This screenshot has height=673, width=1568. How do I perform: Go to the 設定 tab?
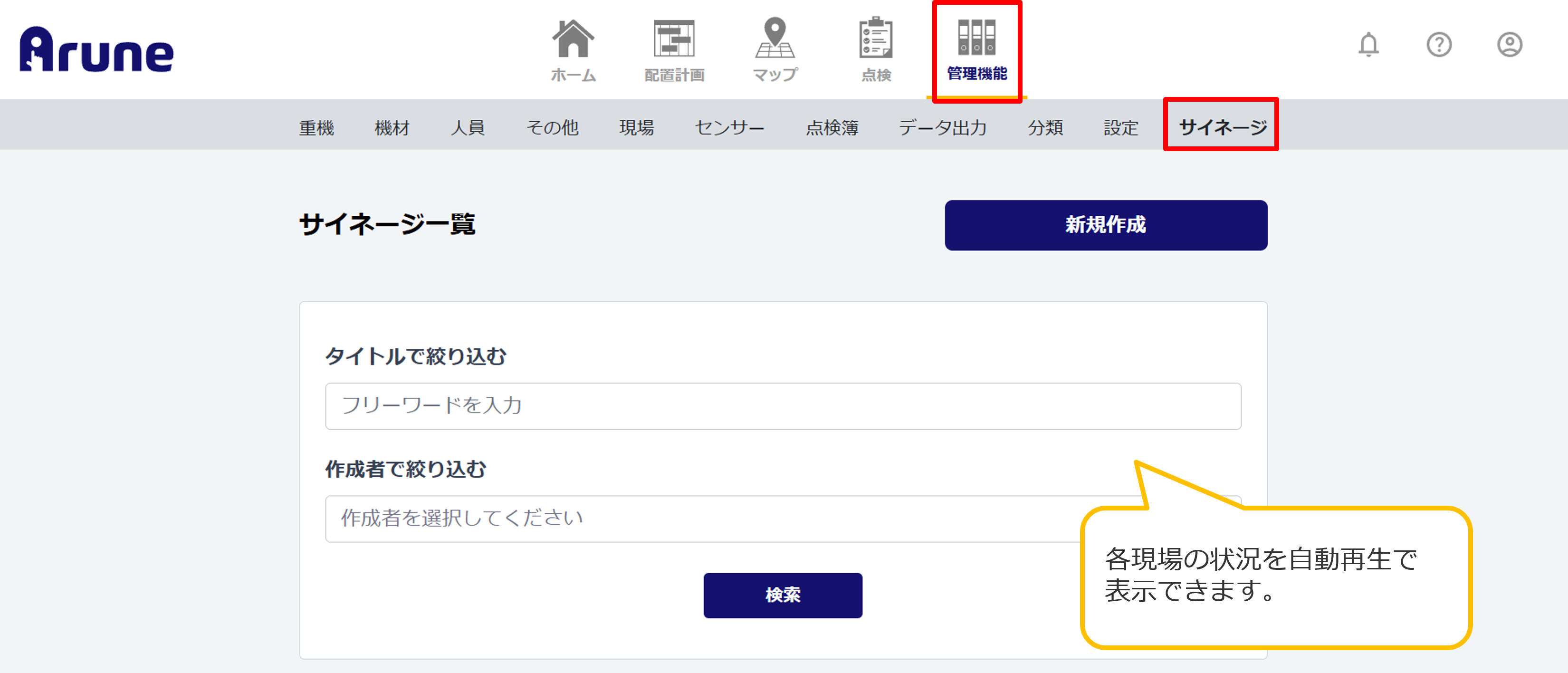(1120, 127)
